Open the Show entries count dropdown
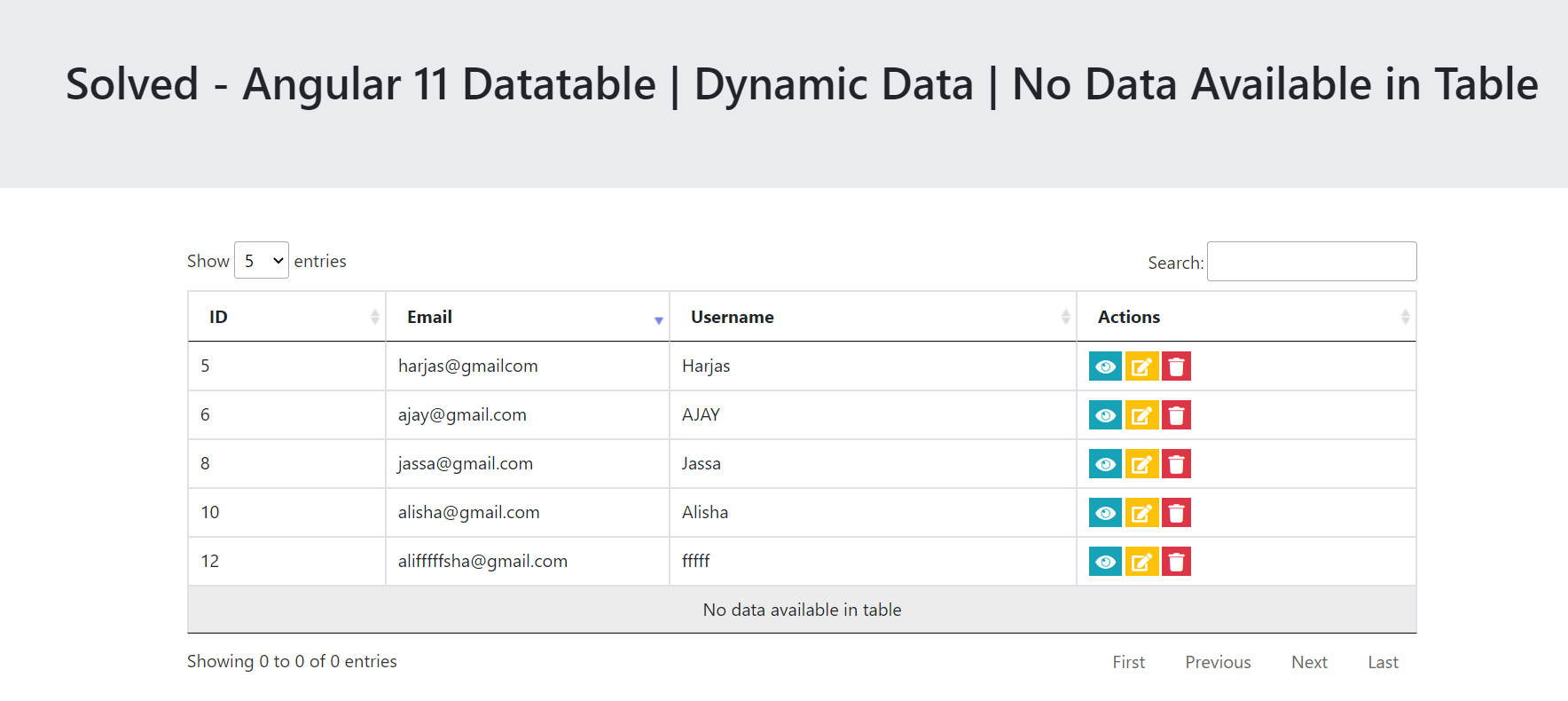Image resolution: width=1568 pixels, height=701 pixels. click(x=262, y=261)
